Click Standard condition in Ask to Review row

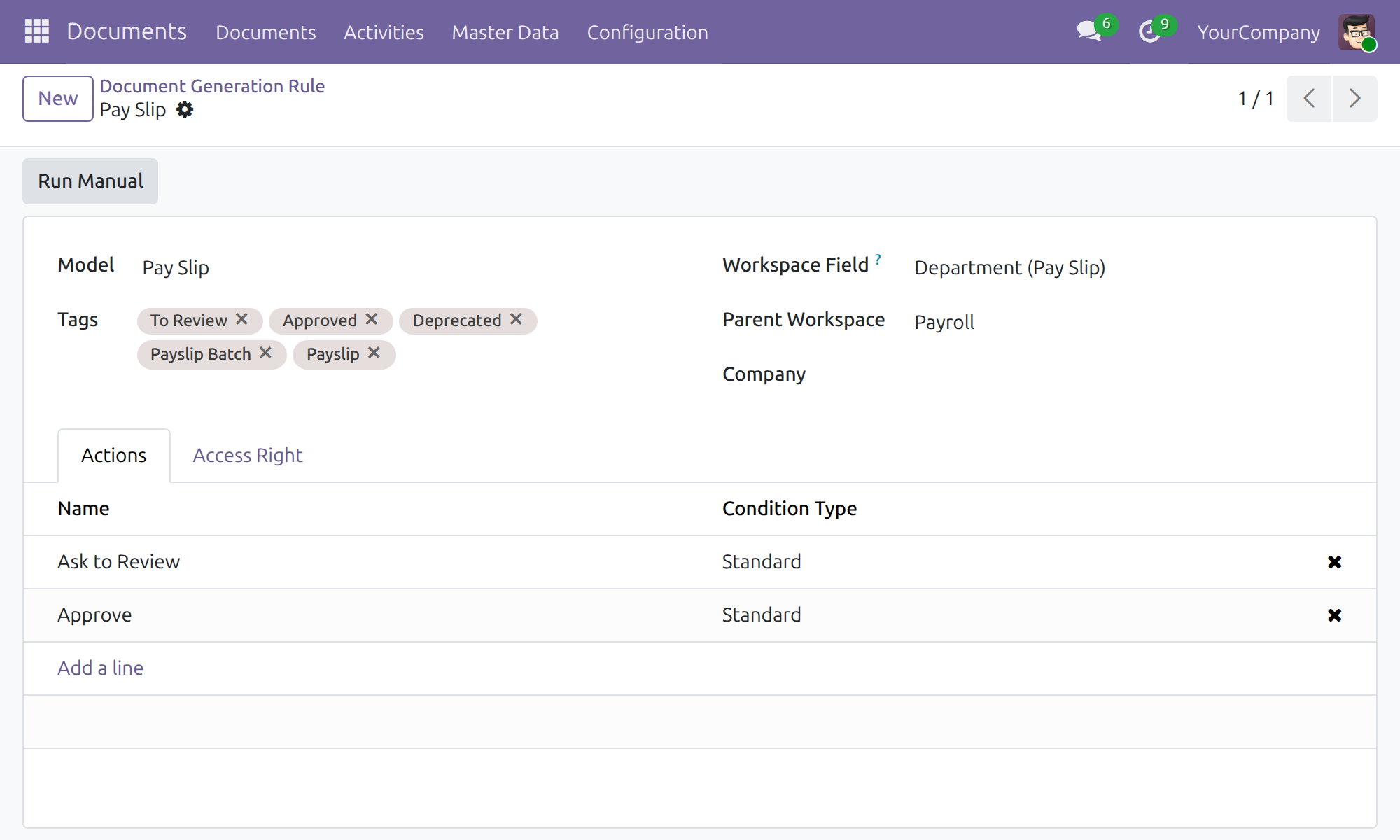[x=762, y=562]
